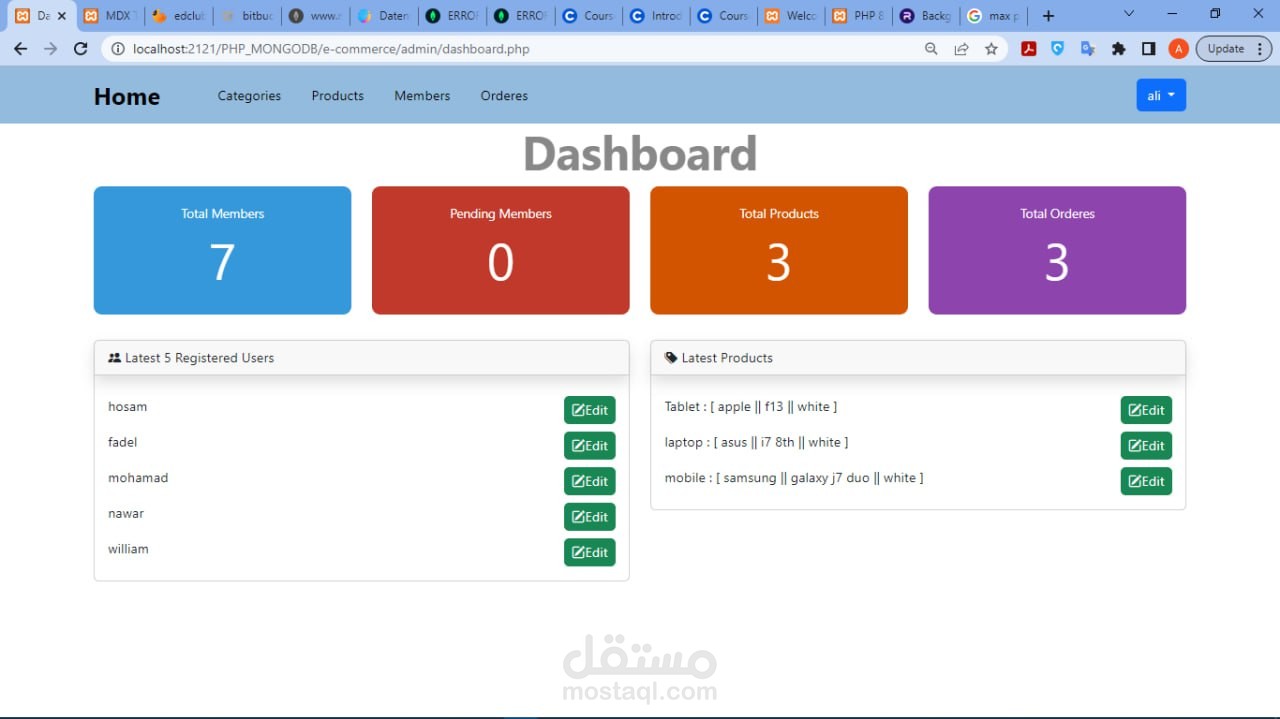Edit user mohamad
Screen dimensions: 1280x719
point(589,481)
